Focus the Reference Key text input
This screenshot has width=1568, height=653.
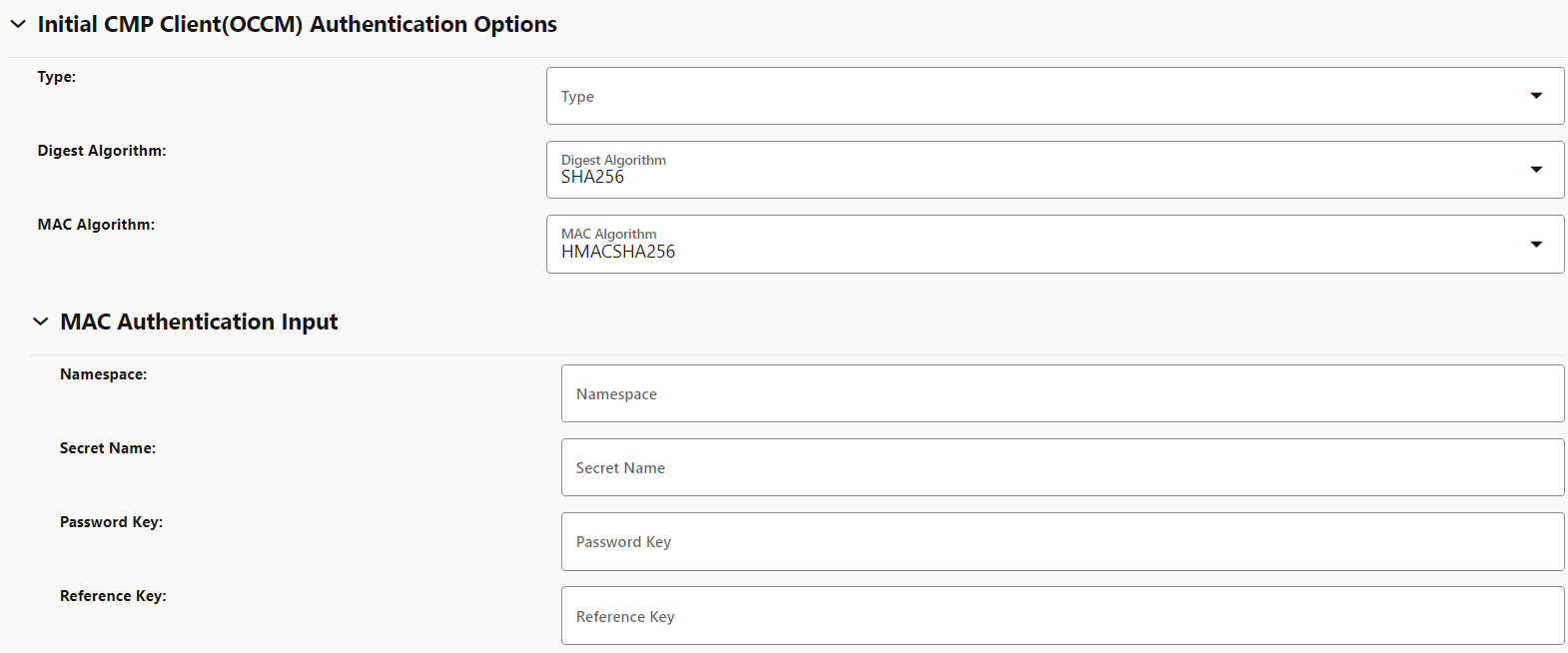[x=1062, y=616]
